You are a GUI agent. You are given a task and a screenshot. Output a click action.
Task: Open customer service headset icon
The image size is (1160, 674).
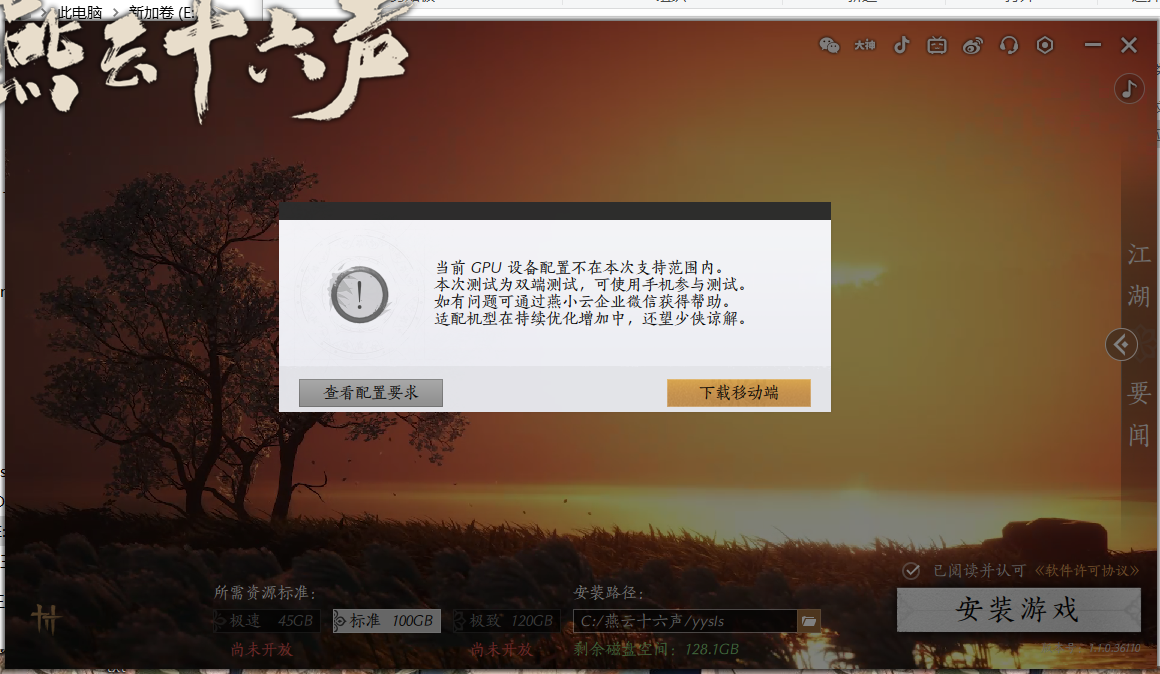[x=1008, y=46]
